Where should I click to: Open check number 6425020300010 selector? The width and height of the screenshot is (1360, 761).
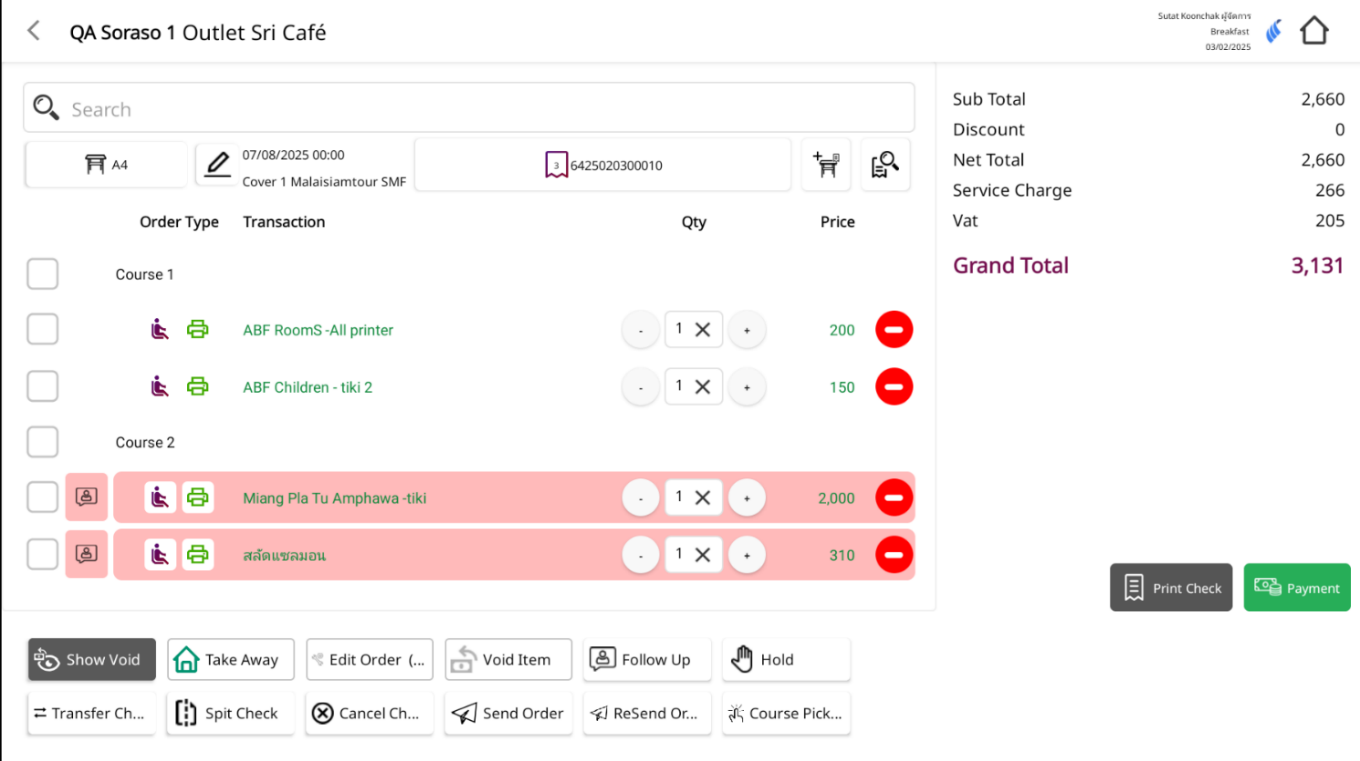602,165
